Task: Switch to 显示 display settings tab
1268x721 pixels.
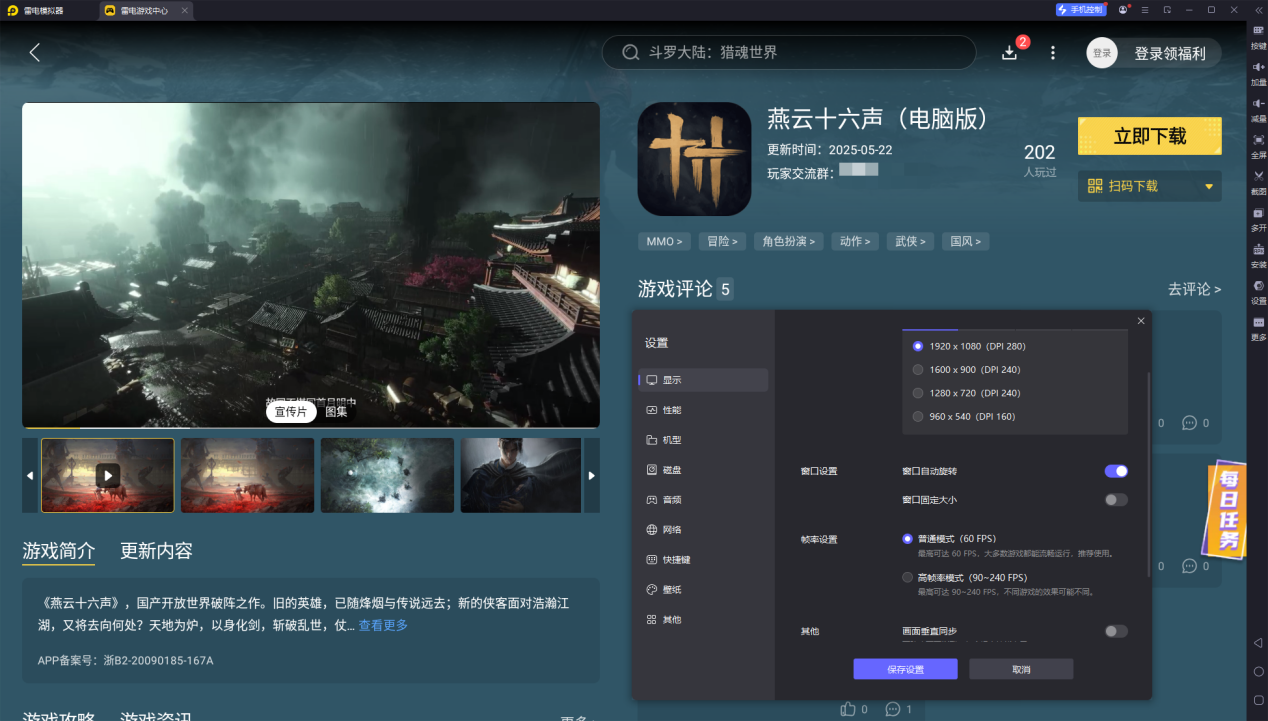Action: coord(703,380)
